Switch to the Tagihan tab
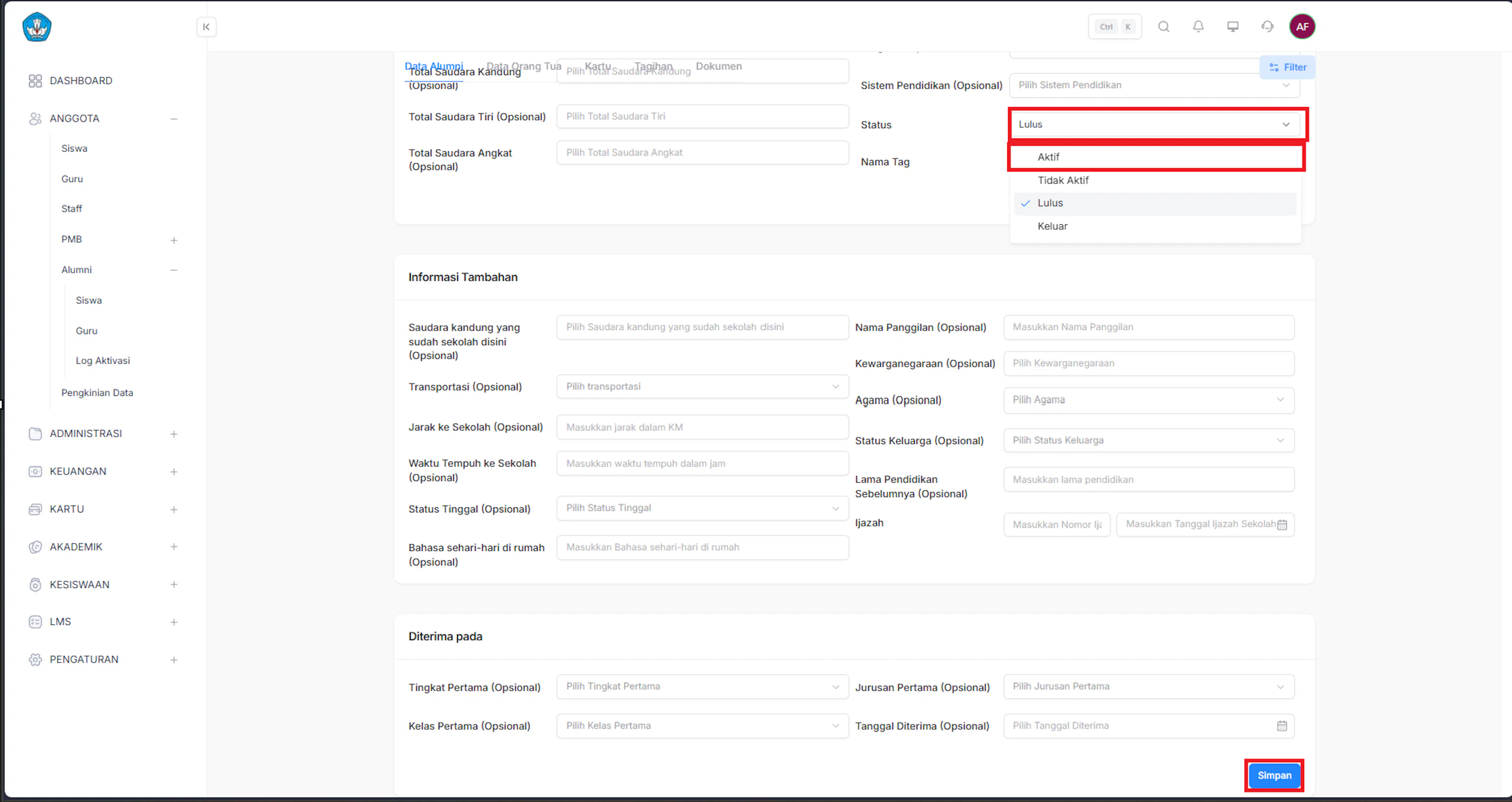Screen dimensions: 1512x802 653,66
